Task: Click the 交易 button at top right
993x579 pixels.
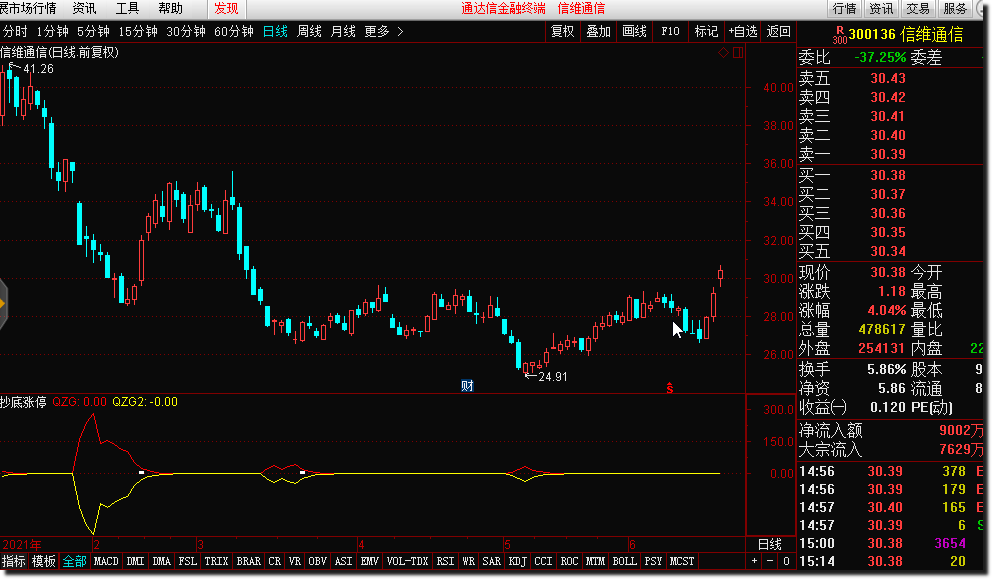Action: point(918,8)
